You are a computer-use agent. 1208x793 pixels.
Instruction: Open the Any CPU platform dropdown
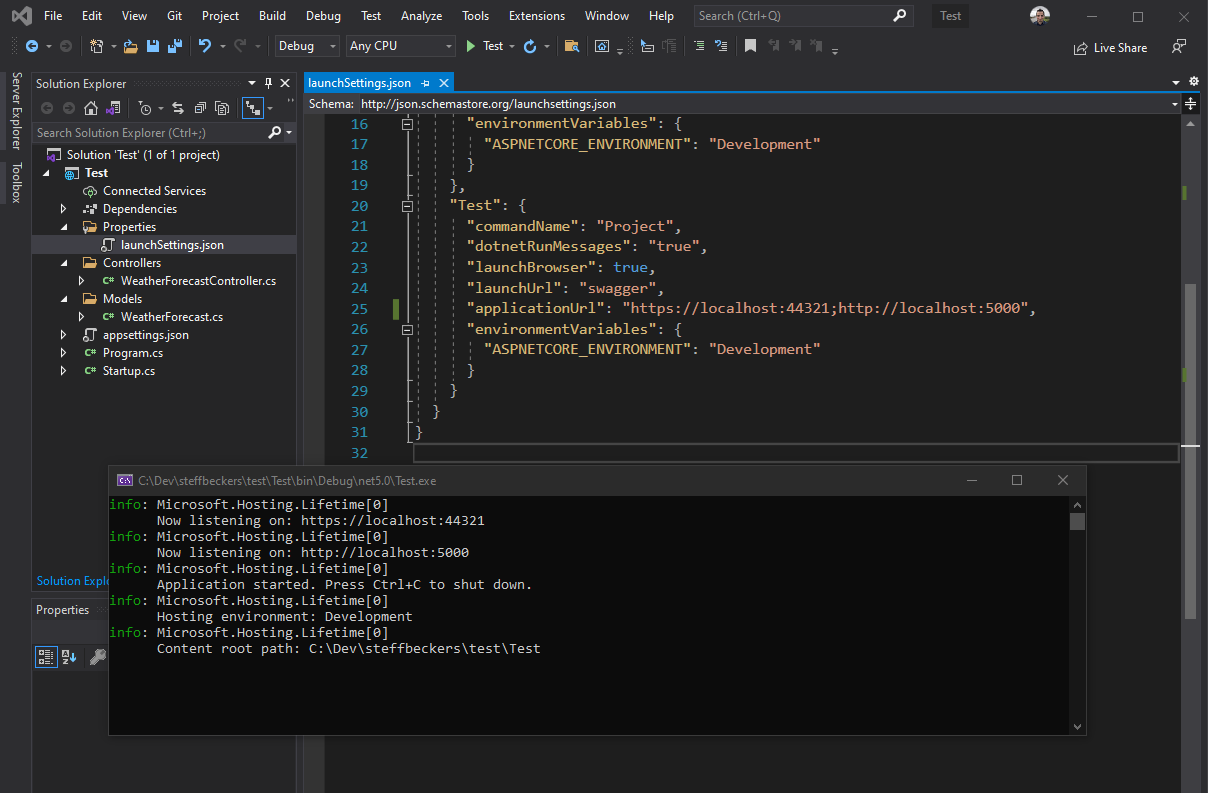pyautogui.click(x=401, y=46)
